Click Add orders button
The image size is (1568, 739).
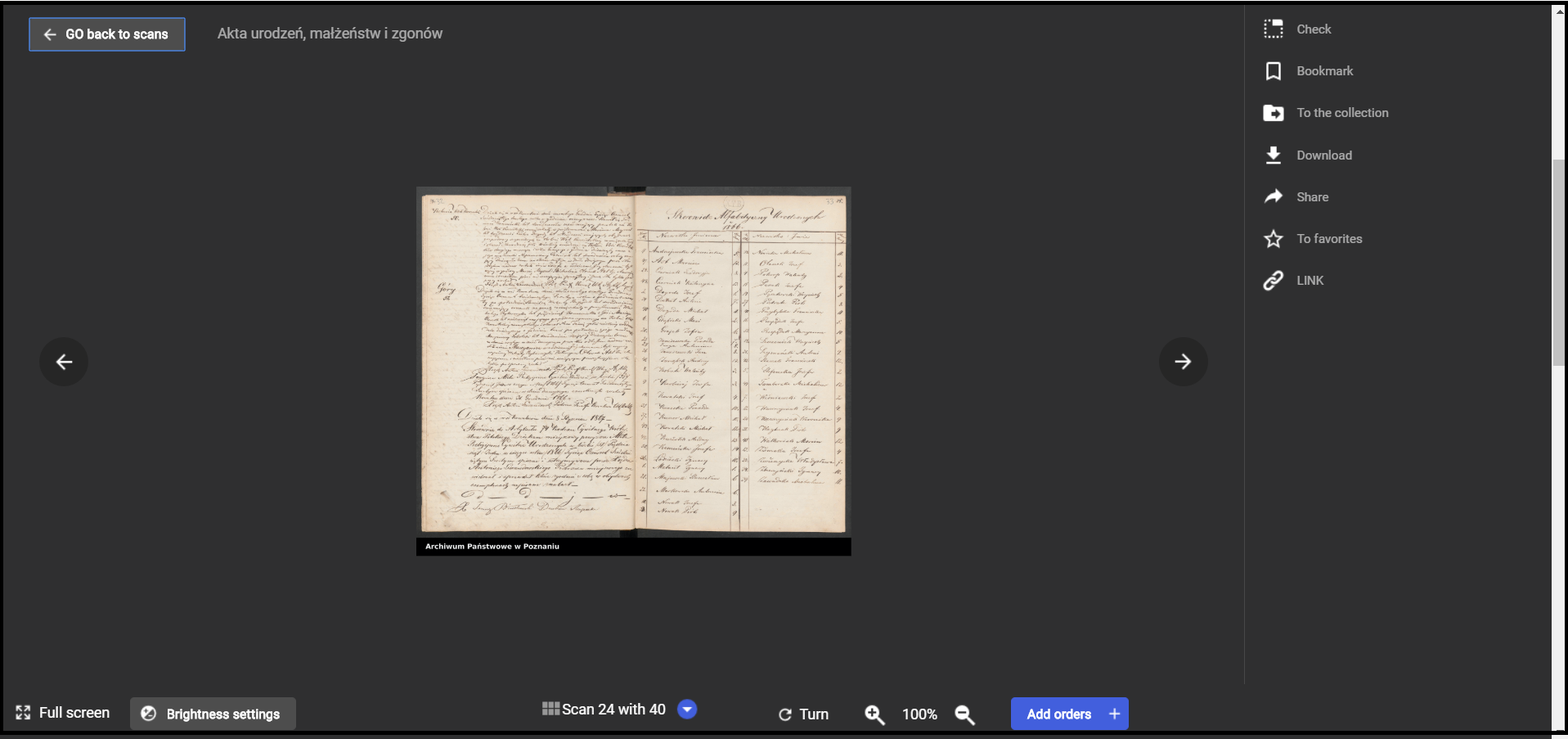pyautogui.click(x=1069, y=714)
